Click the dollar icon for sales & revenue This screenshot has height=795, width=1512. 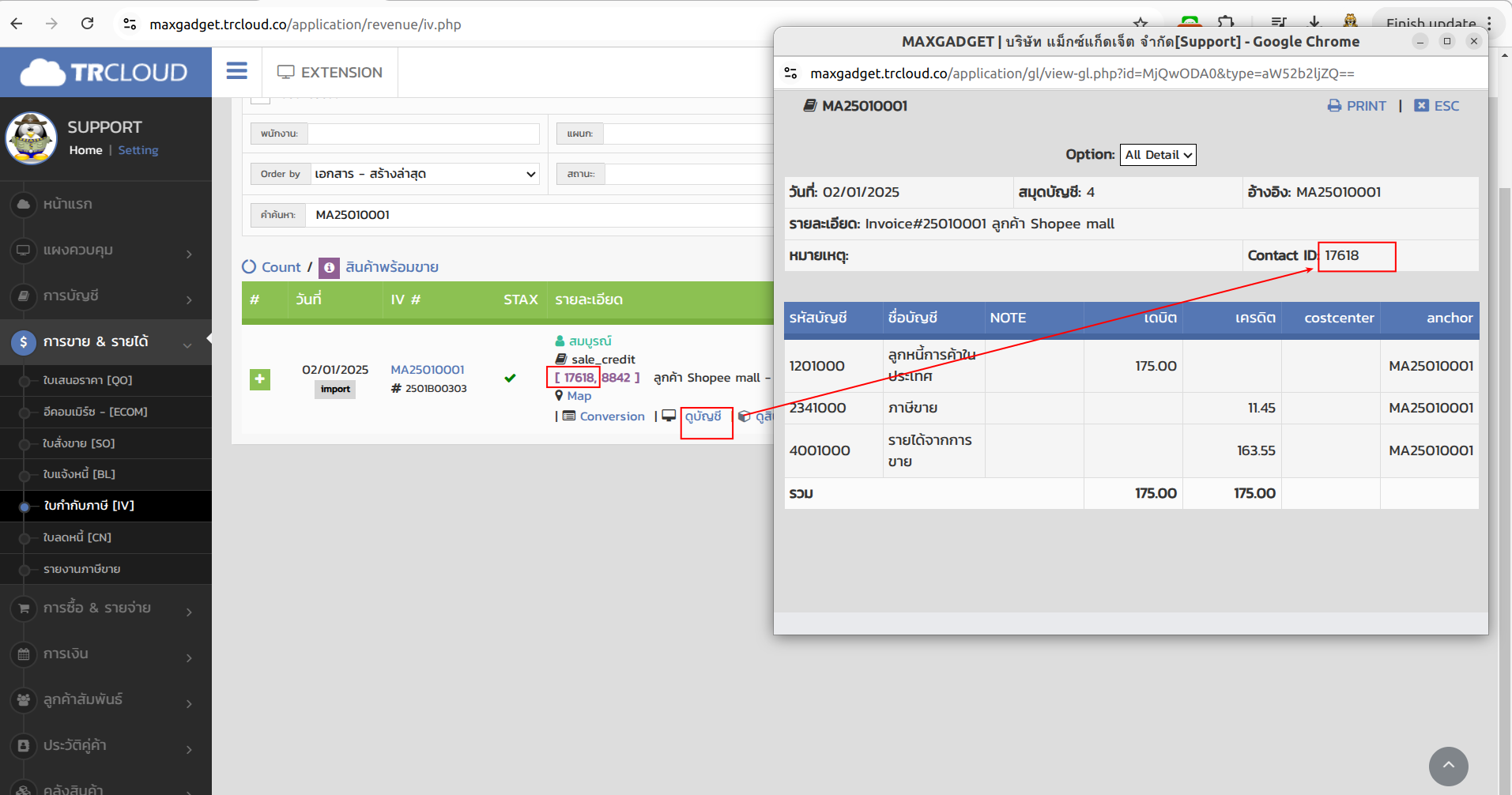point(24,342)
